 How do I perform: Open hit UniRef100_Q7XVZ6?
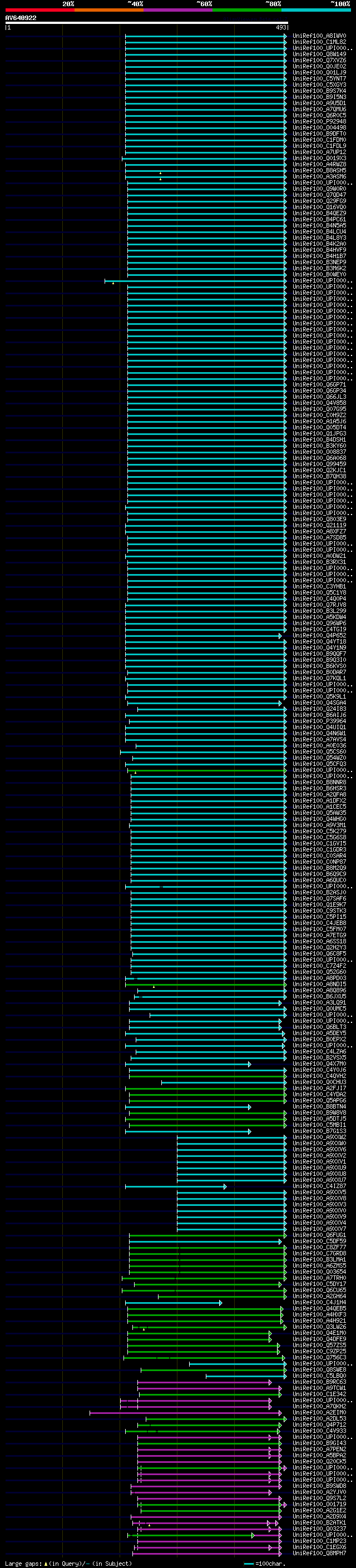[x=319, y=60]
